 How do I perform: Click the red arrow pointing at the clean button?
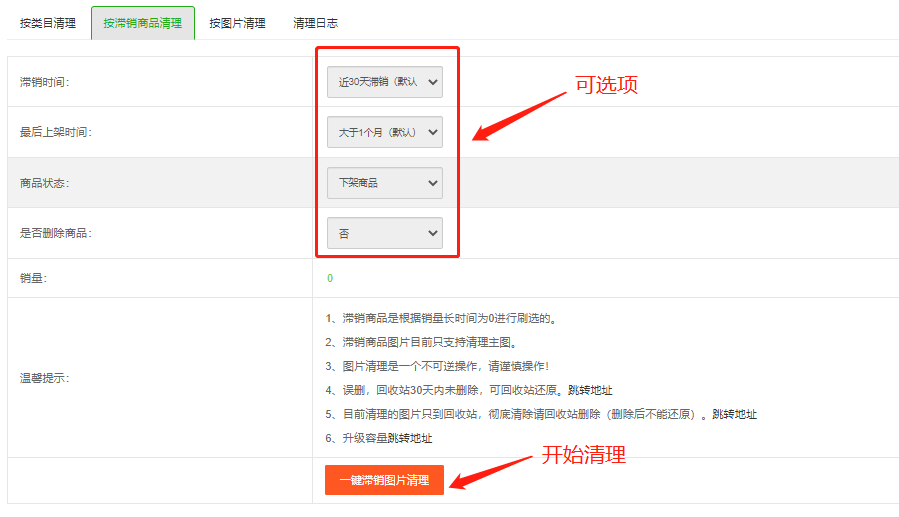pos(492,471)
